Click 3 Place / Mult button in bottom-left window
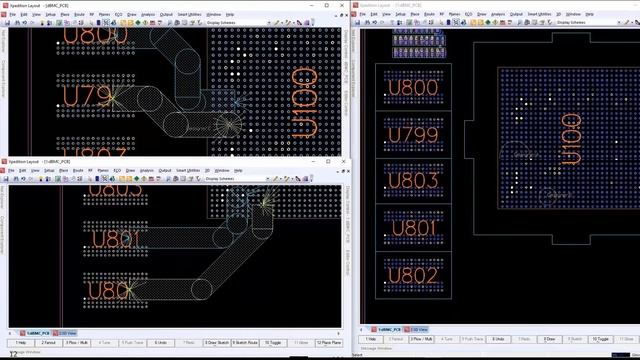Screen dimensions: 640x360 coord(77,343)
